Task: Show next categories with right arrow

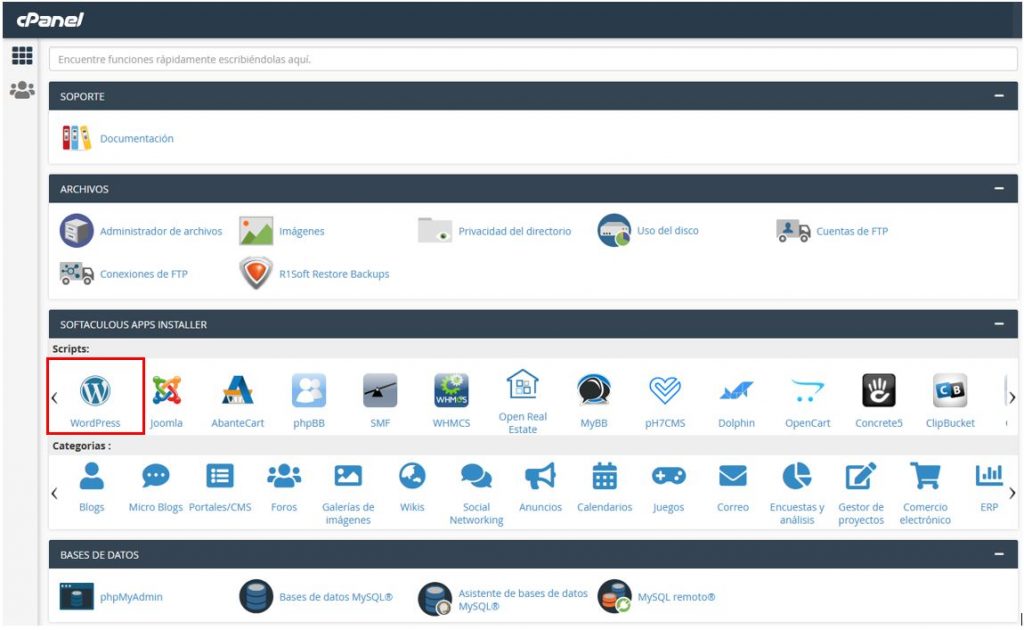Action: (1012, 494)
